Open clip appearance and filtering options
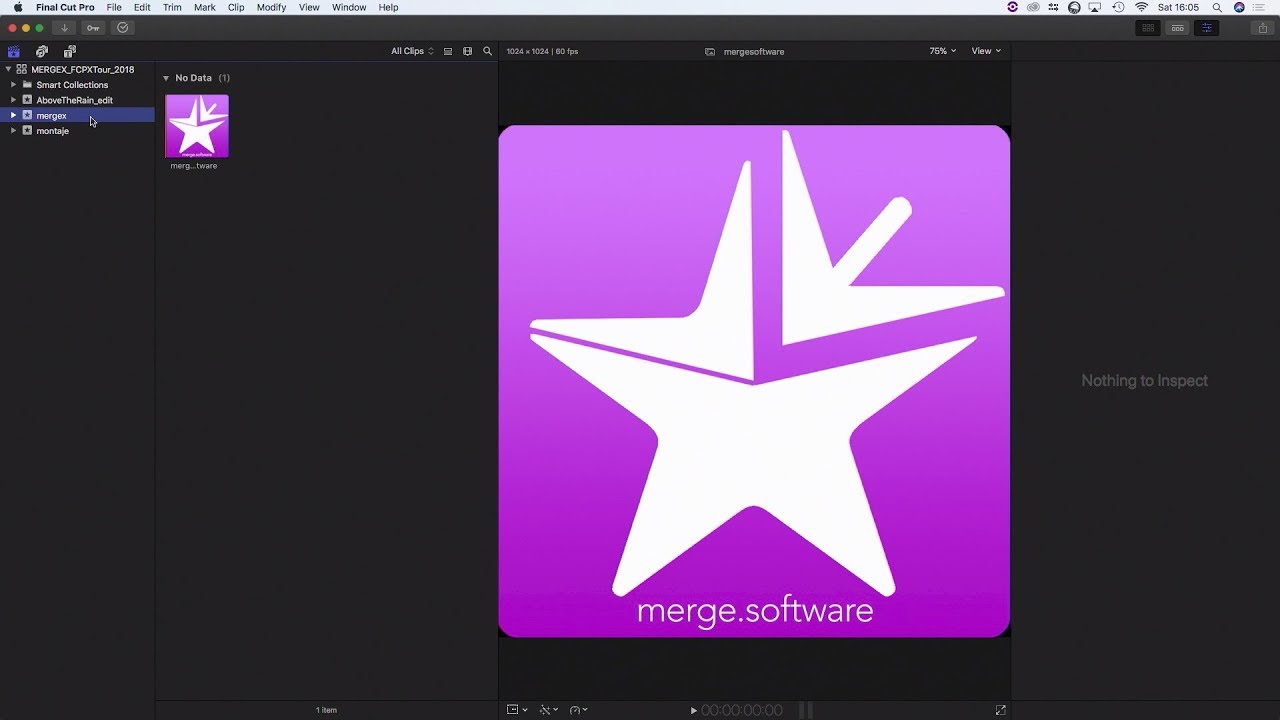Image resolution: width=1280 pixels, height=720 pixels. (467, 51)
